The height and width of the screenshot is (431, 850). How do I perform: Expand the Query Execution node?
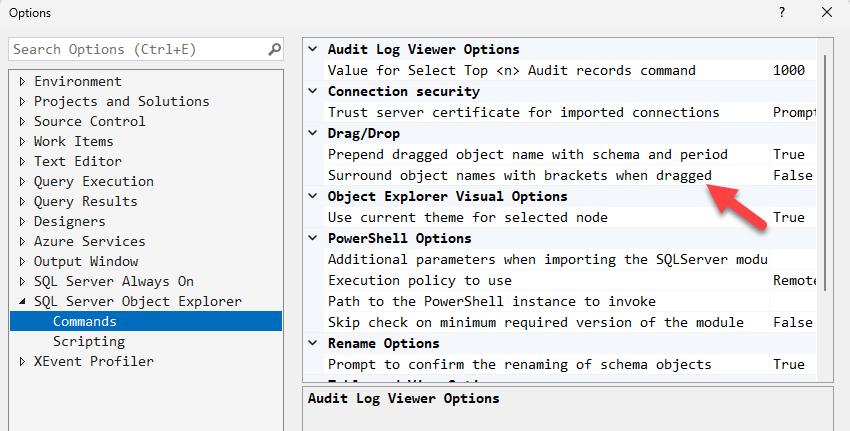pyautogui.click(x=22, y=182)
